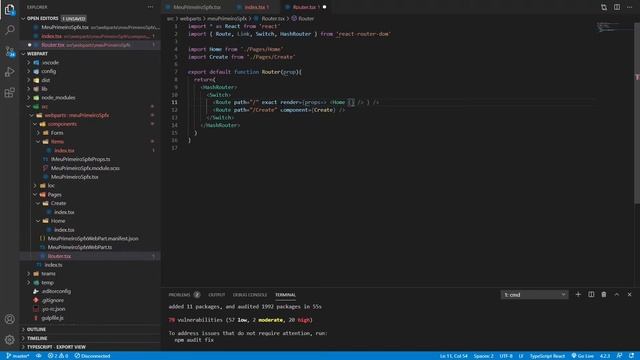Click the compare changes icon in editor toolbar
This screenshot has width=640, height=360.
[x=604, y=7]
